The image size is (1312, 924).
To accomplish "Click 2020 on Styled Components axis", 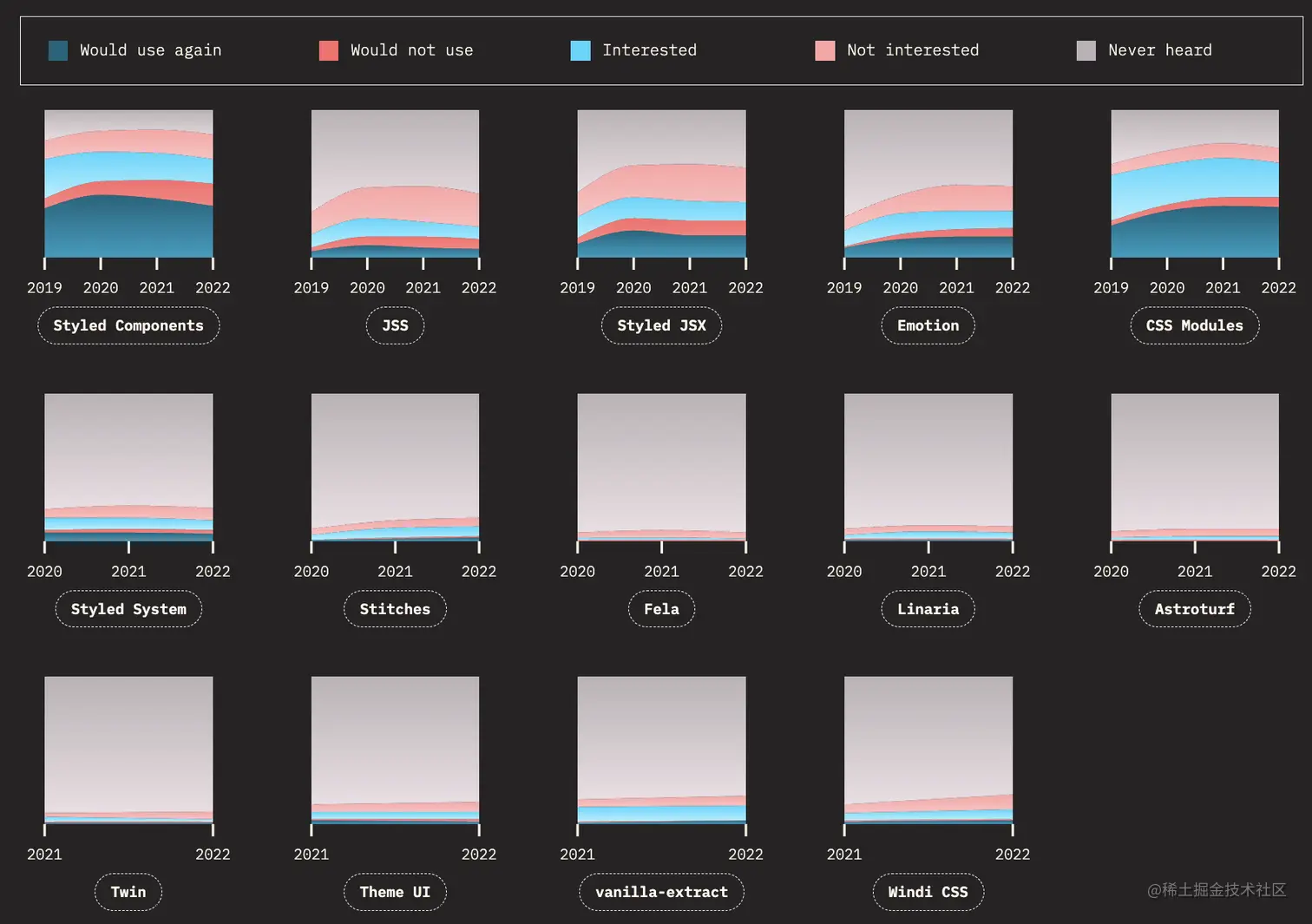I will tap(101, 288).
